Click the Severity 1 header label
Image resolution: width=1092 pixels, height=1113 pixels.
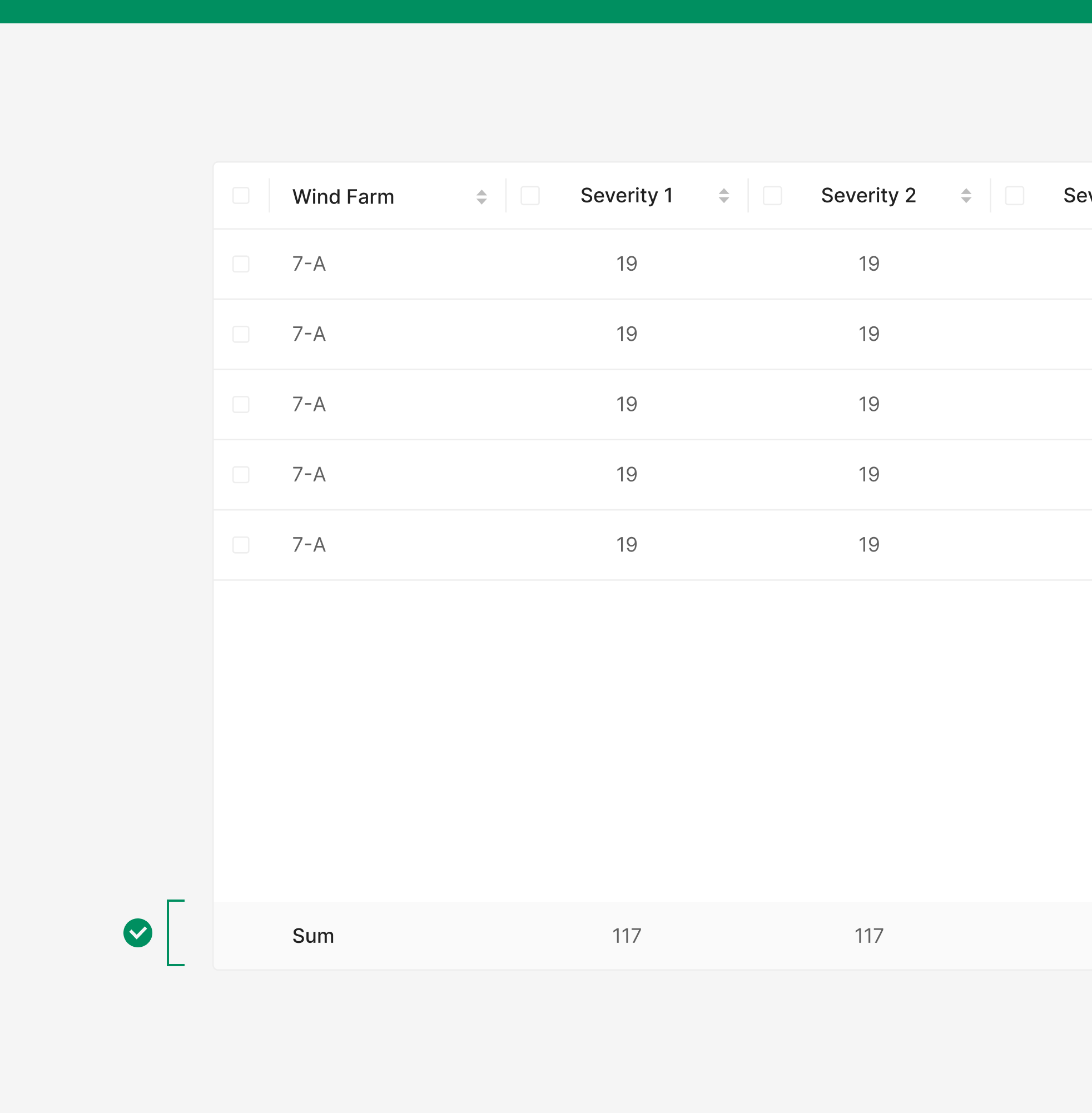click(626, 196)
